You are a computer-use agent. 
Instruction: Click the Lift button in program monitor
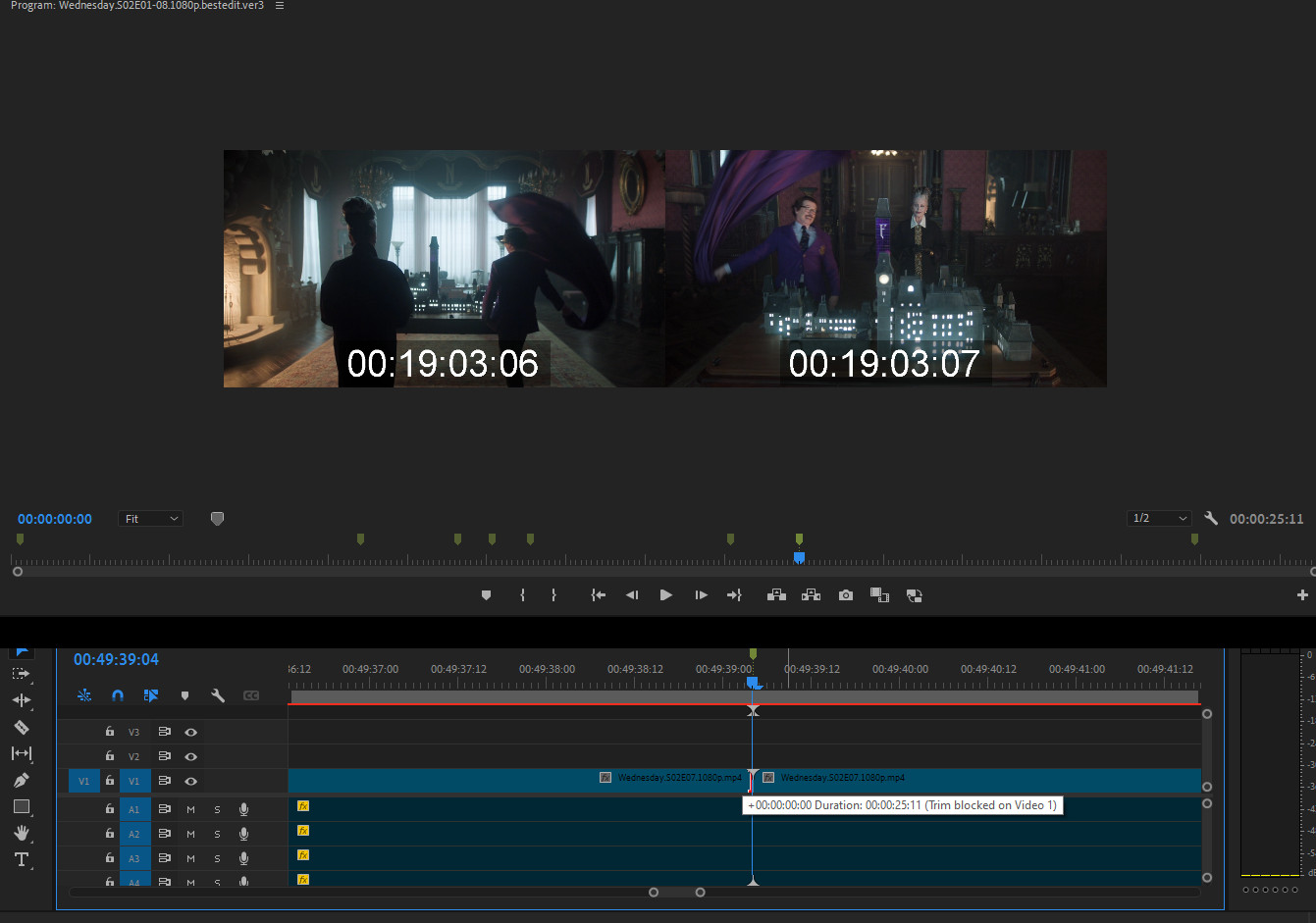(776, 595)
